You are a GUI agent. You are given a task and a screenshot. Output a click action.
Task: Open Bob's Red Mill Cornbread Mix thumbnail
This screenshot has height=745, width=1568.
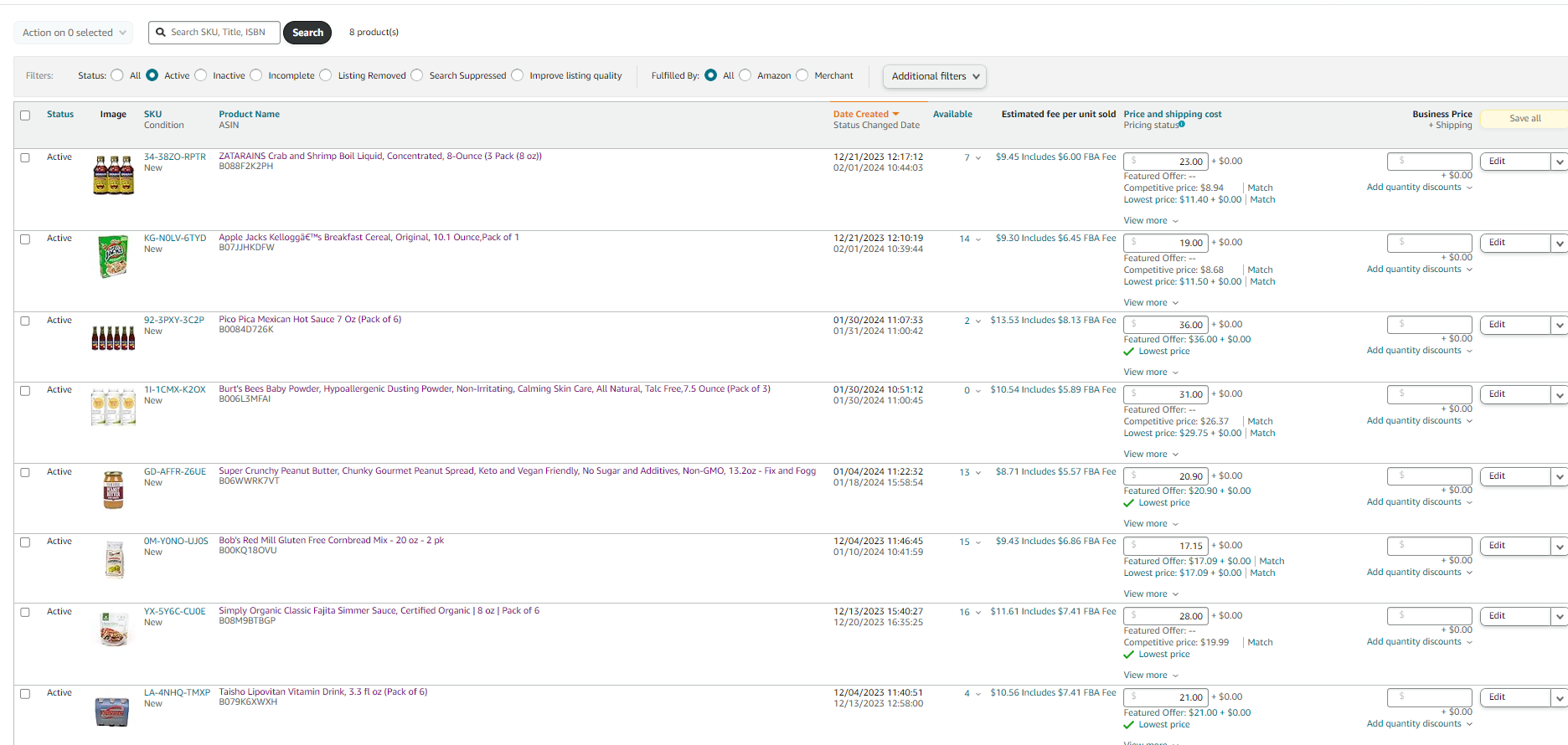pos(114,559)
